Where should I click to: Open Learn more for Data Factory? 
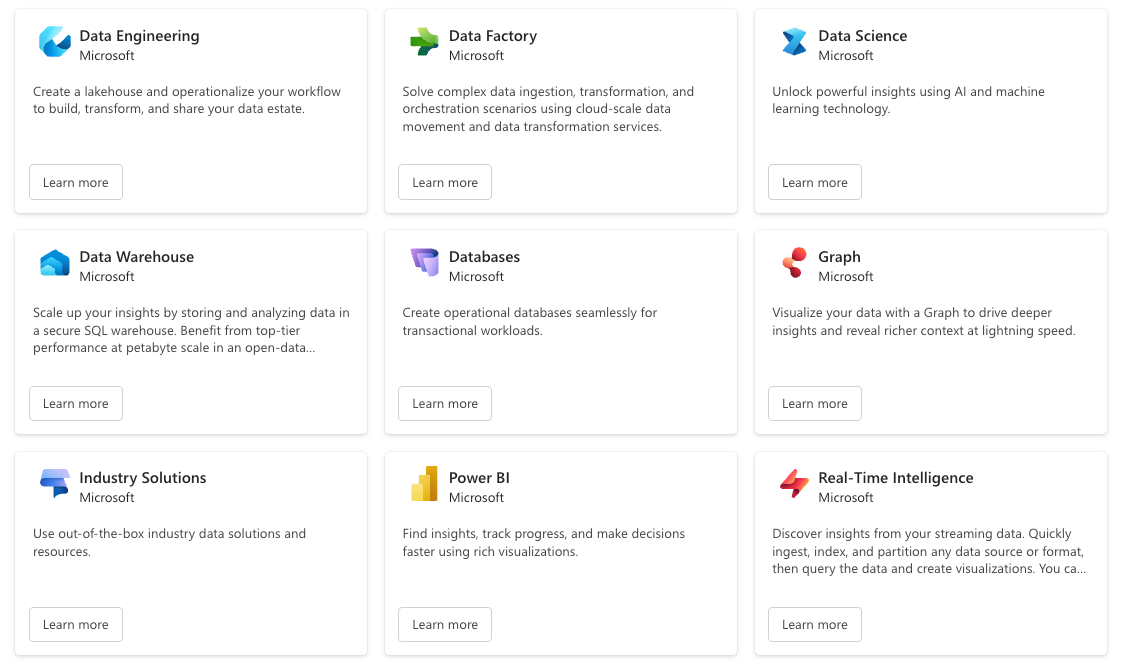445,182
